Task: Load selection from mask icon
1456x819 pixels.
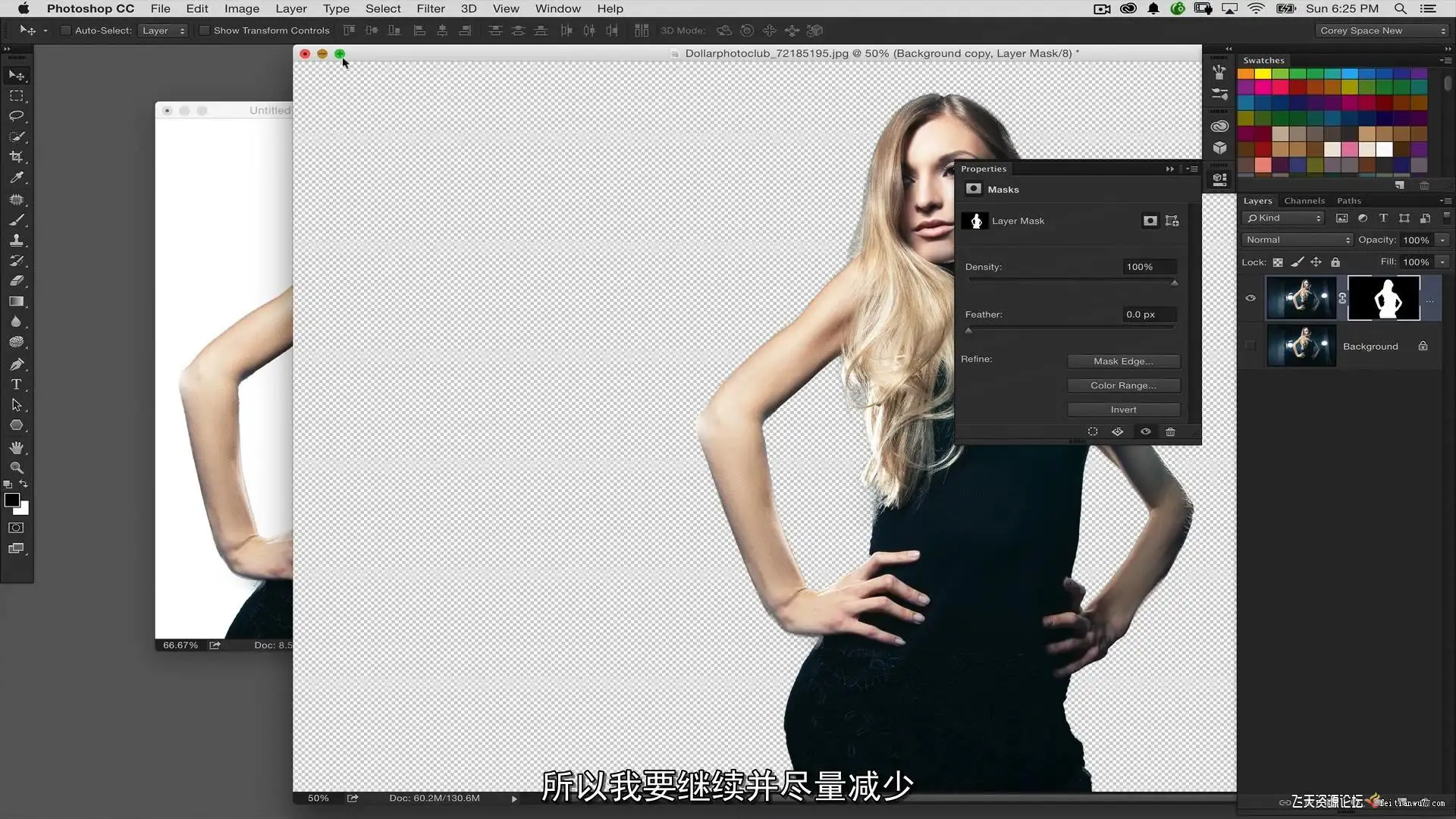Action: [x=1093, y=431]
